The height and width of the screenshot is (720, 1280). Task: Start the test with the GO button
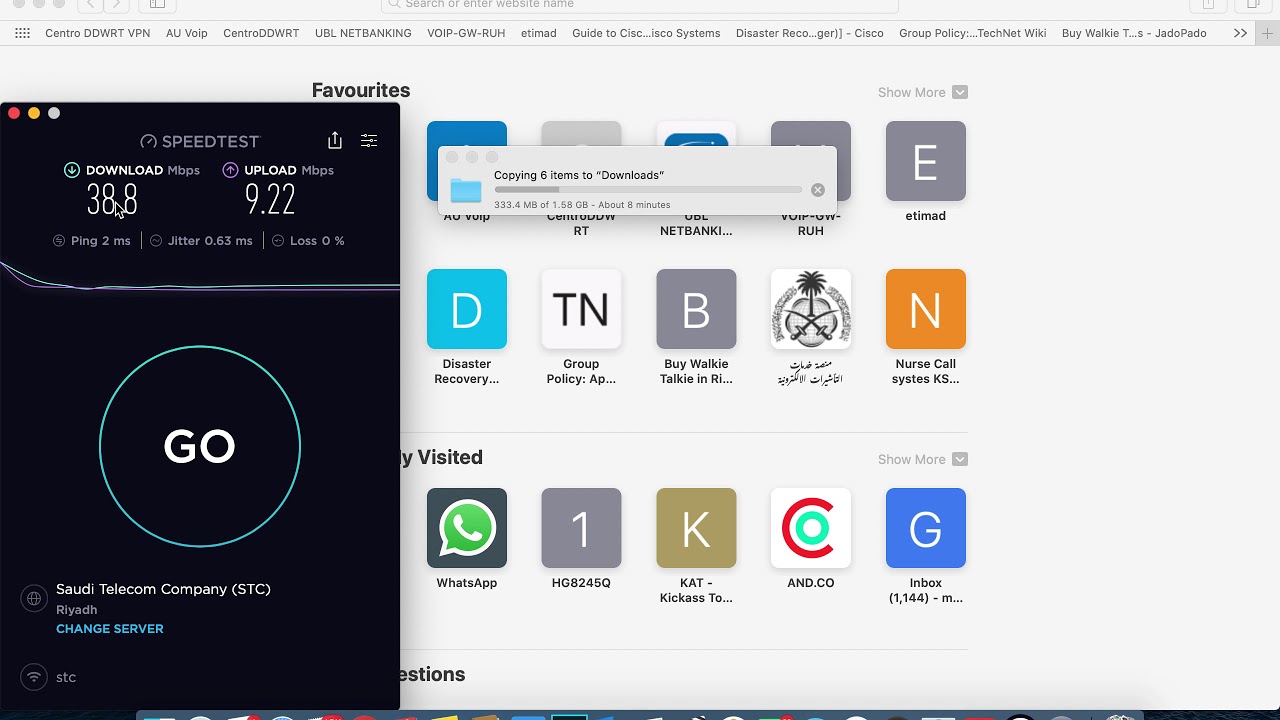point(200,446)
